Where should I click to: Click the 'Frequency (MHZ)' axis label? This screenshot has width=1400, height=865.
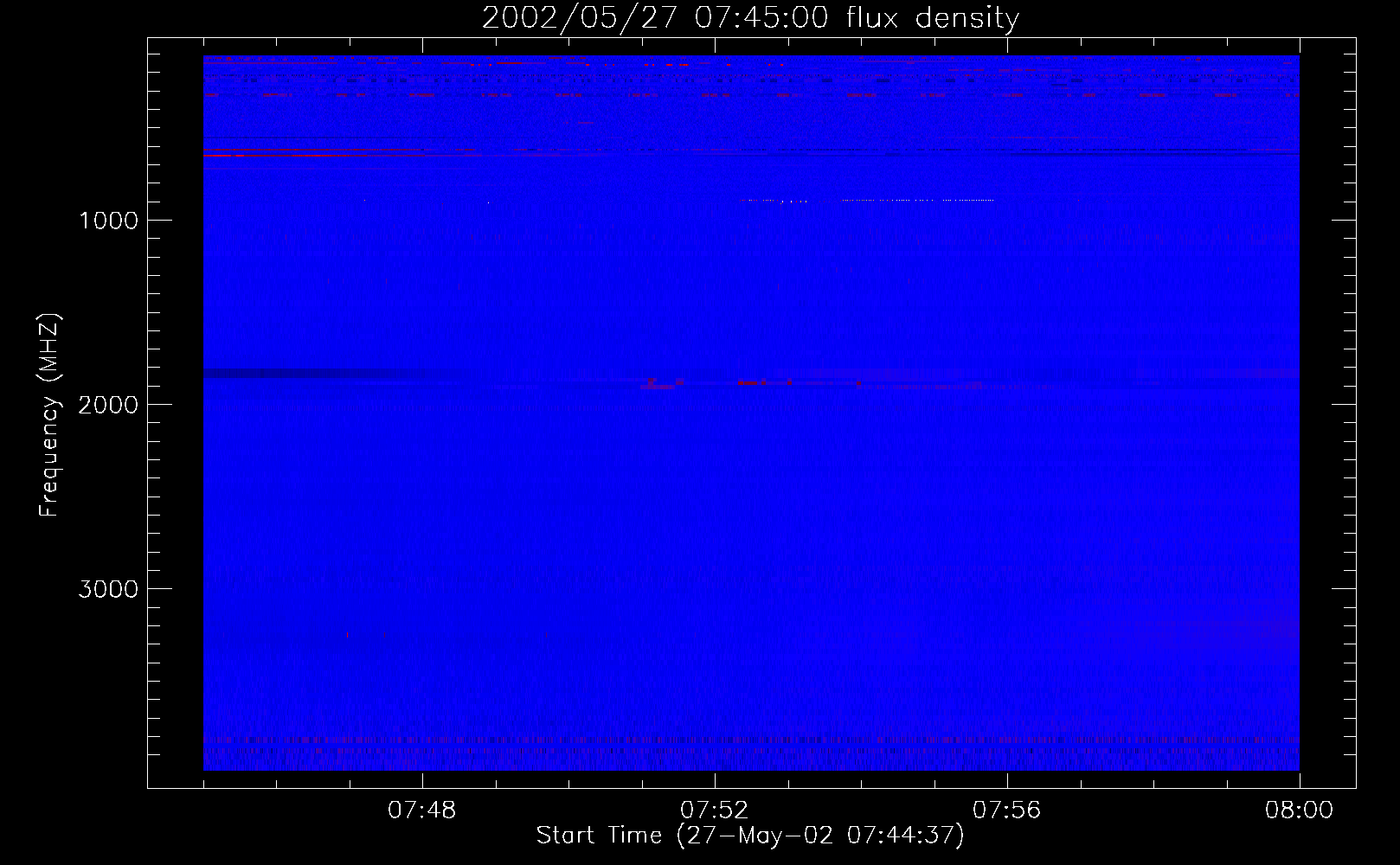pos(49,415)
